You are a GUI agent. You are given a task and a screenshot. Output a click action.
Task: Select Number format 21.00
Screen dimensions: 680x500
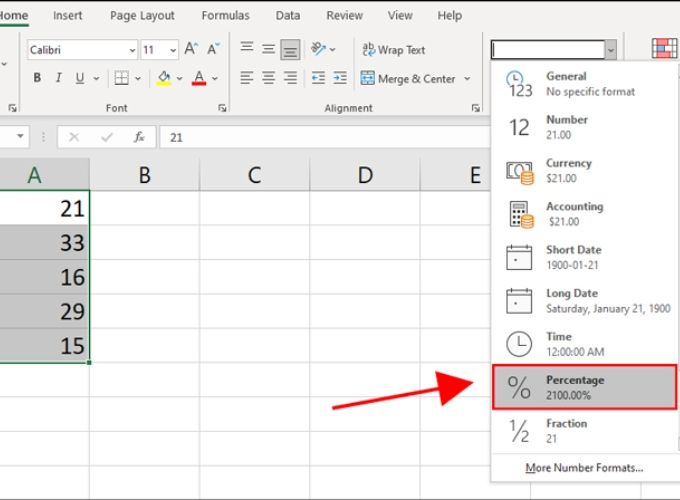(x=584, y=127)
